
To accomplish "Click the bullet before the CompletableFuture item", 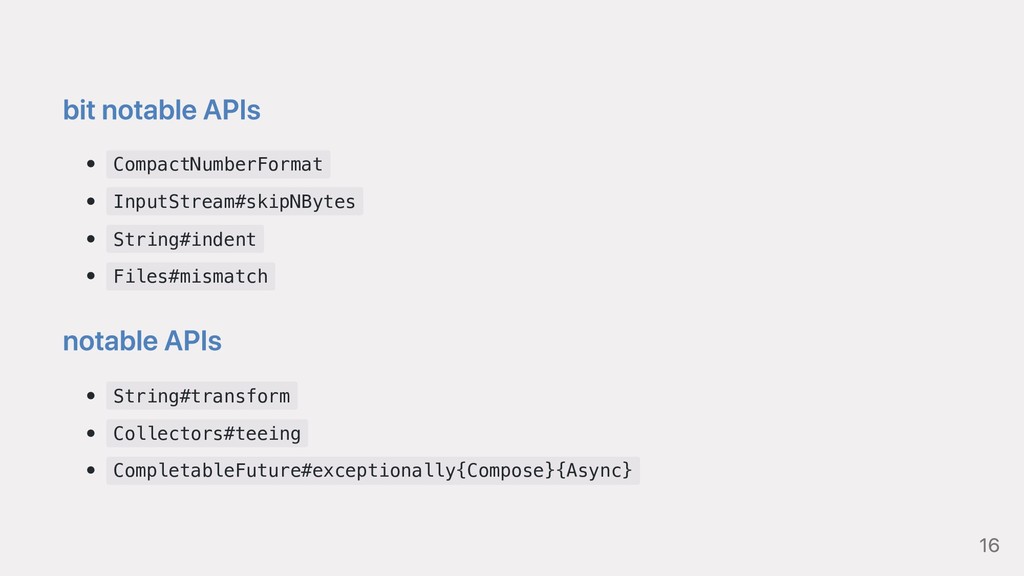I will pyautogui.click(x=91, y=470).
